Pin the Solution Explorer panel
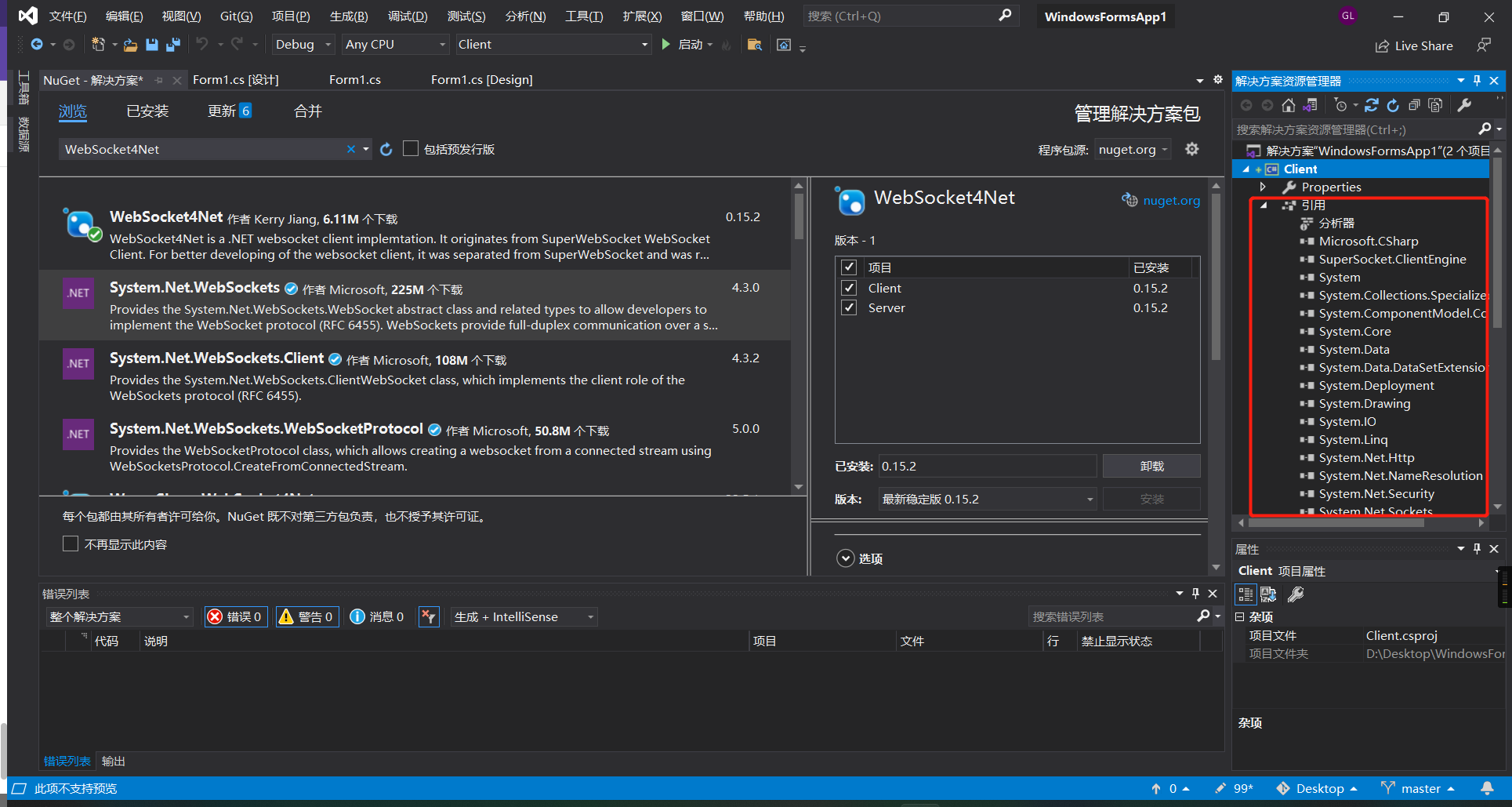Viewport: 1512px width, 807px height. point(1477,80)
